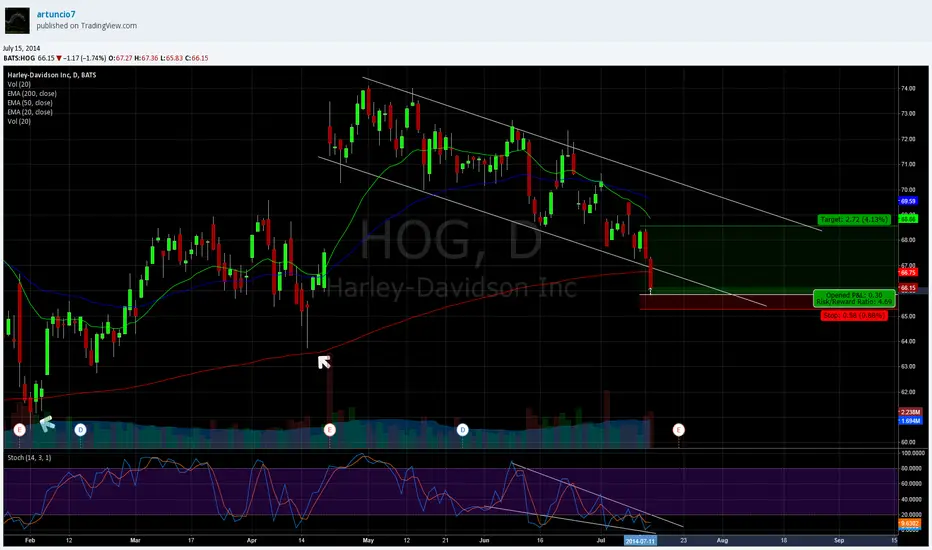932x550 pixels.
Task: Click the upcoming earnings E marker after July
Action: pos(678,429)
